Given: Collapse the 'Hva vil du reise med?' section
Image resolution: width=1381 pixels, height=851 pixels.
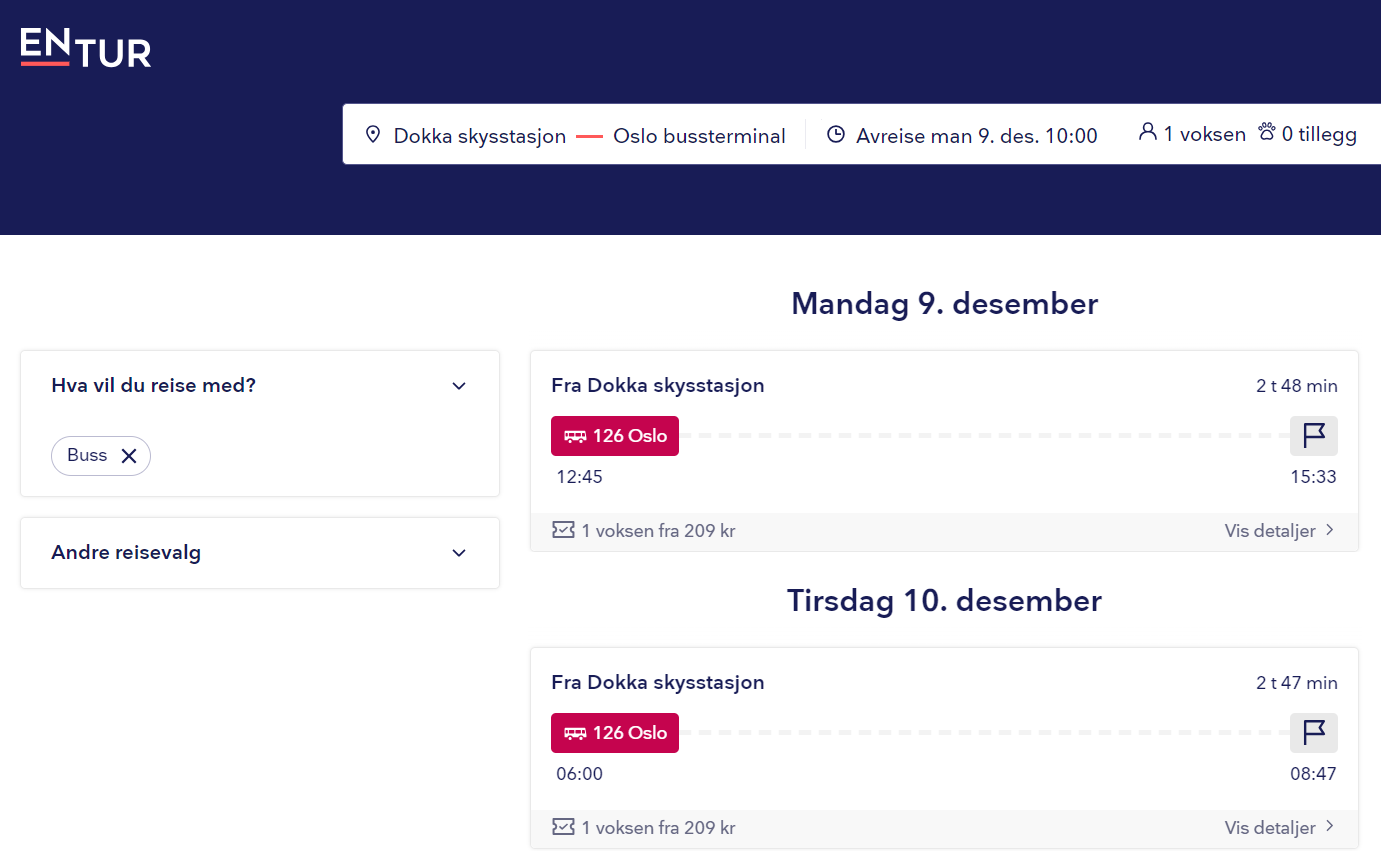Looking at the screenshot, I should click(459, 386).
